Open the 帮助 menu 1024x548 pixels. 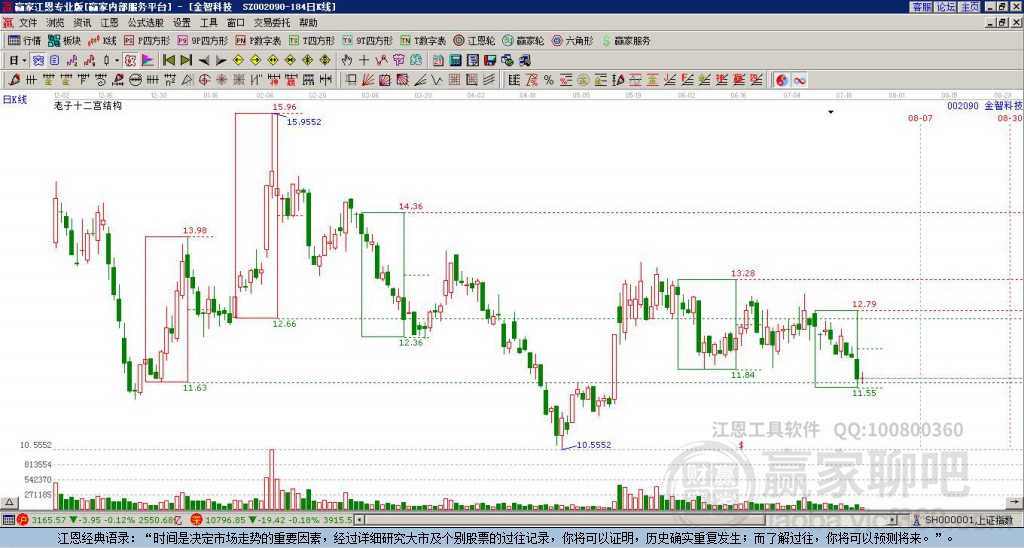pos(308,23)
